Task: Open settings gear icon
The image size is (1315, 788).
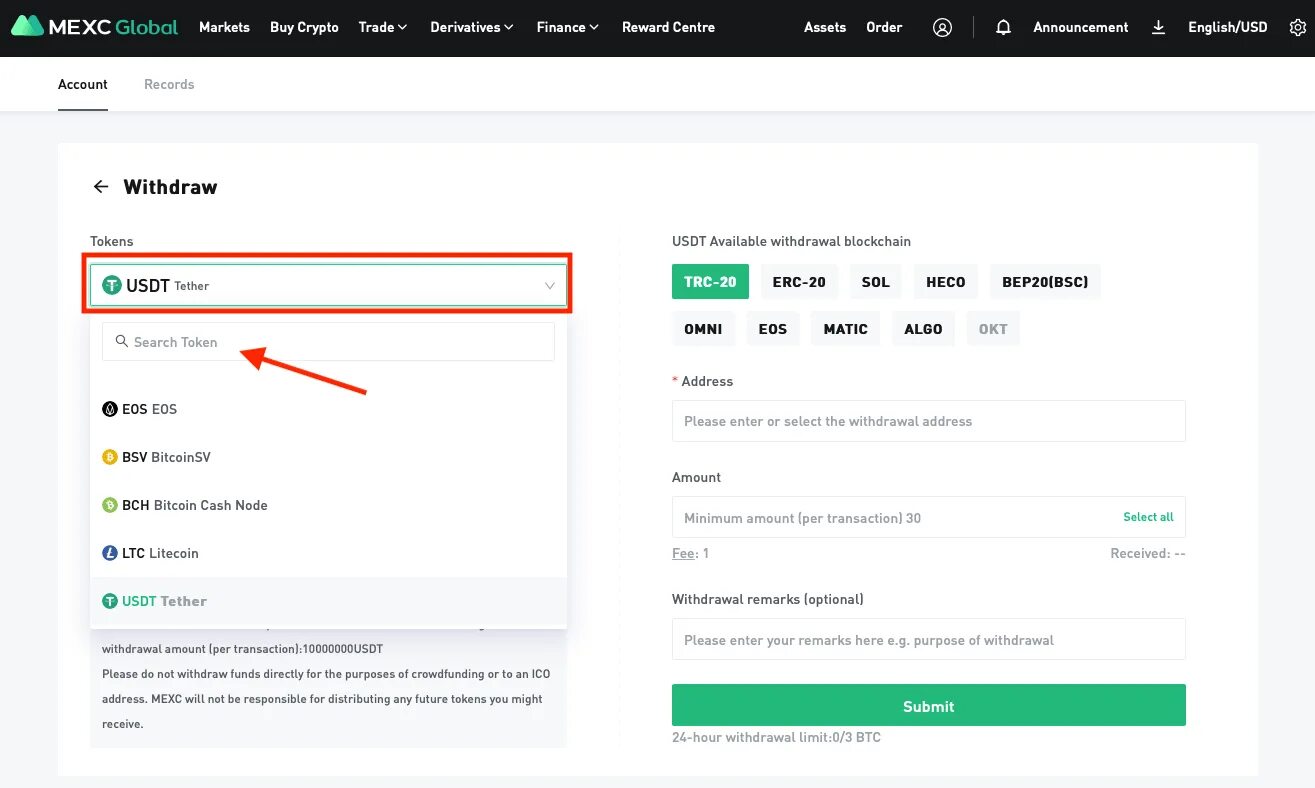Action: [x=1297, y=28]
